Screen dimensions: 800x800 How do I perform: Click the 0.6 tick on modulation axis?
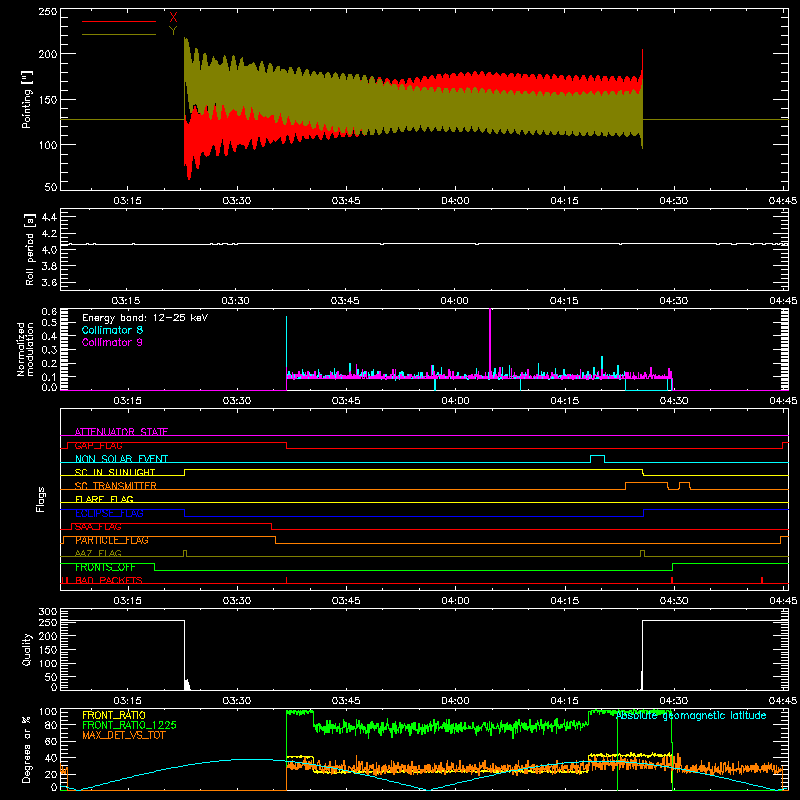(49, 311)
